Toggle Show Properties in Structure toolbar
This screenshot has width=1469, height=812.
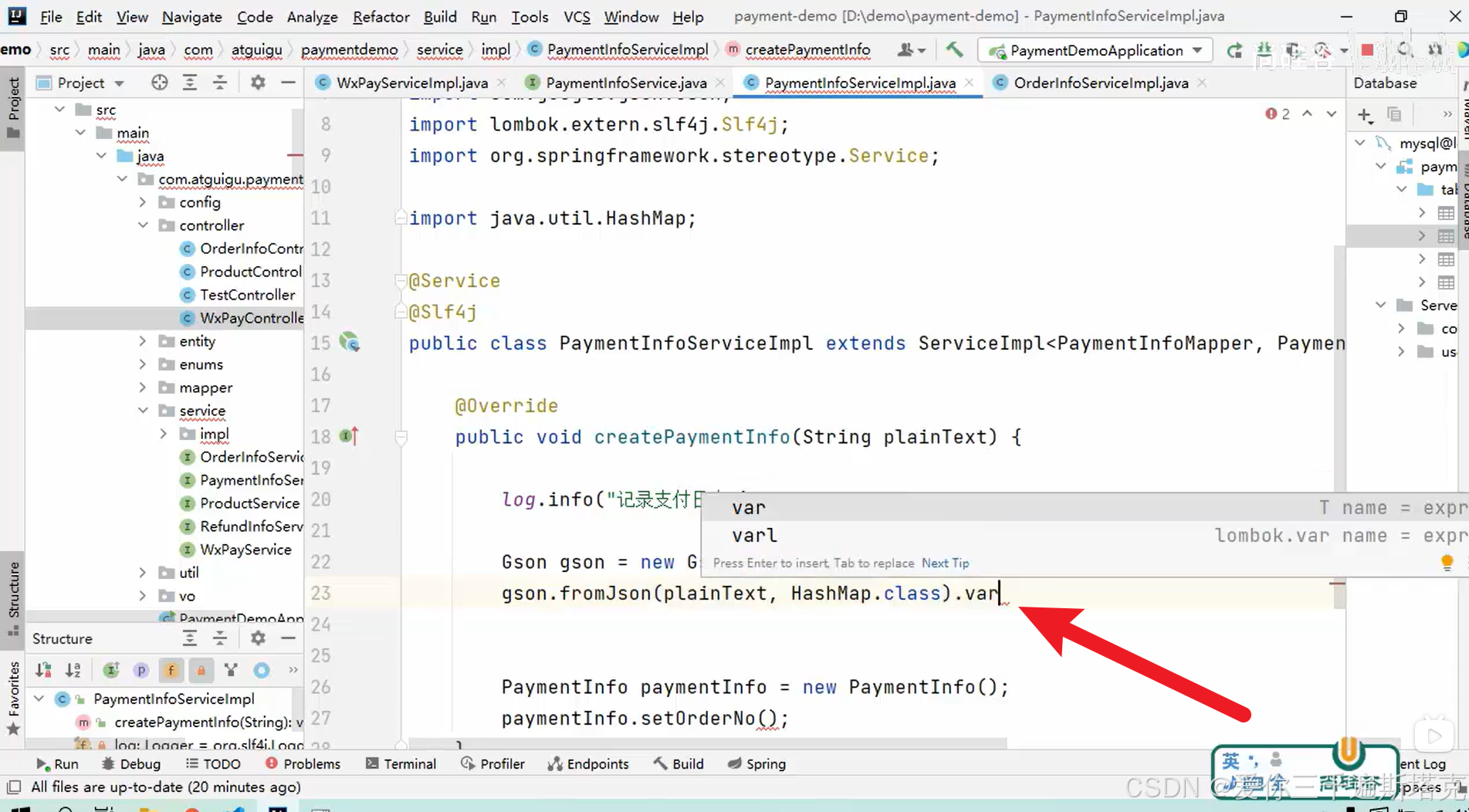[x=140, y=670]
